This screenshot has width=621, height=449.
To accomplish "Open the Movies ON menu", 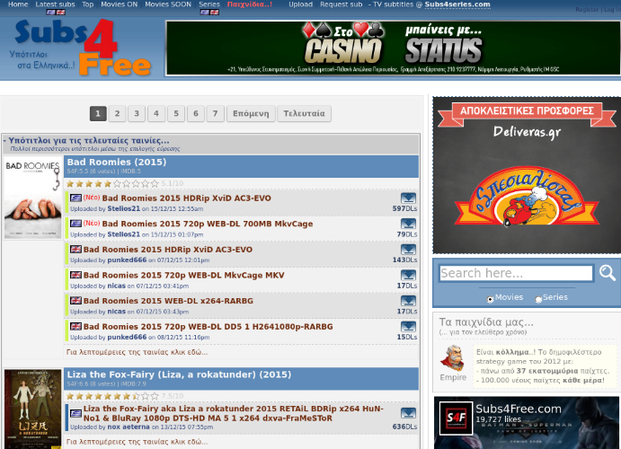I will pos(119,4).
